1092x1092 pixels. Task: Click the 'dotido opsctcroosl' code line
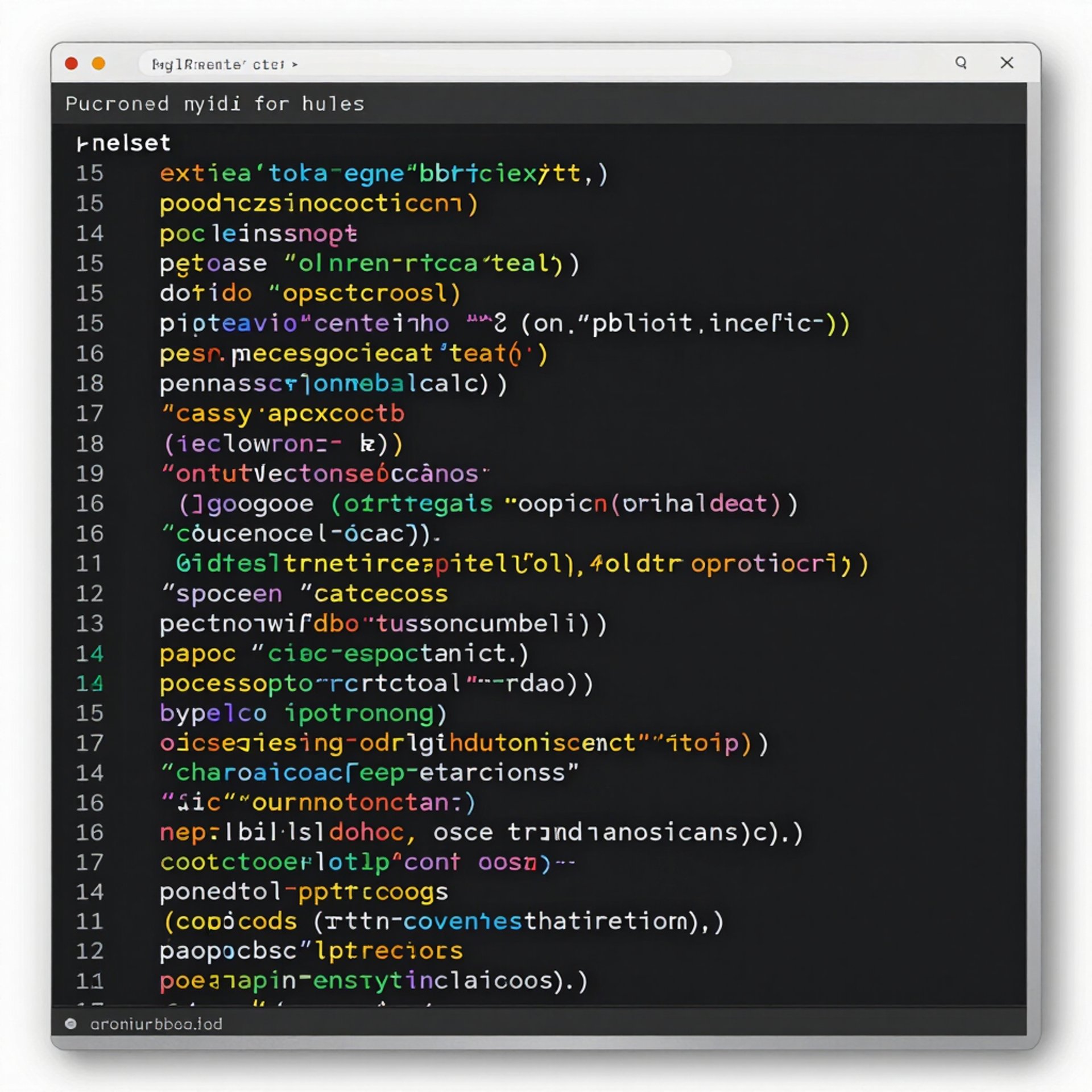click(x=310, y=293)
